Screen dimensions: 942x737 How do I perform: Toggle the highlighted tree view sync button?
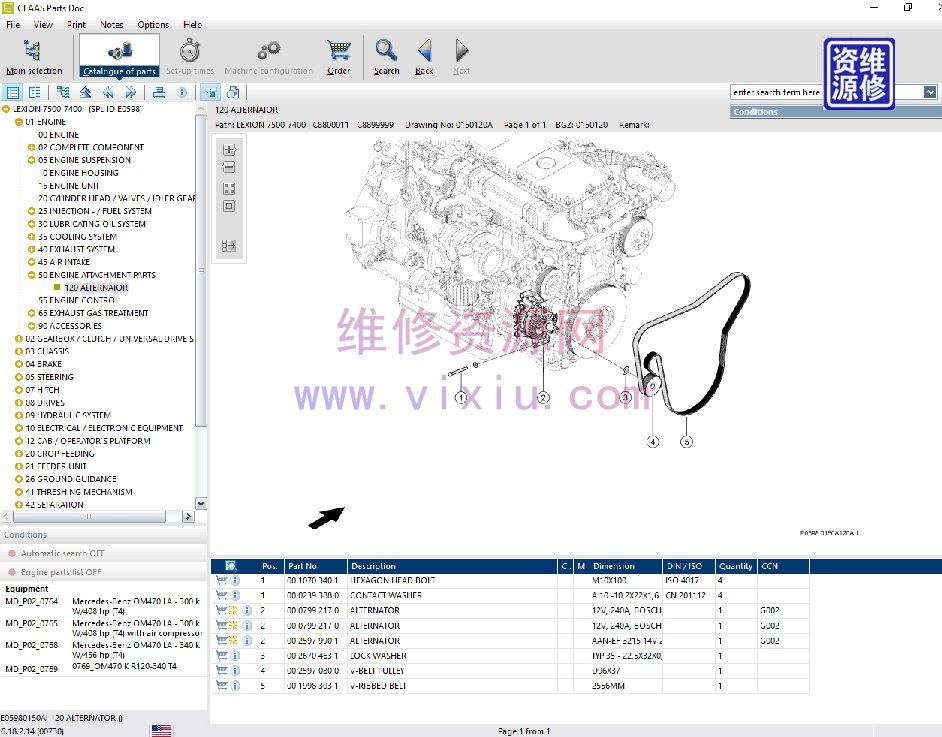(212, 92)
